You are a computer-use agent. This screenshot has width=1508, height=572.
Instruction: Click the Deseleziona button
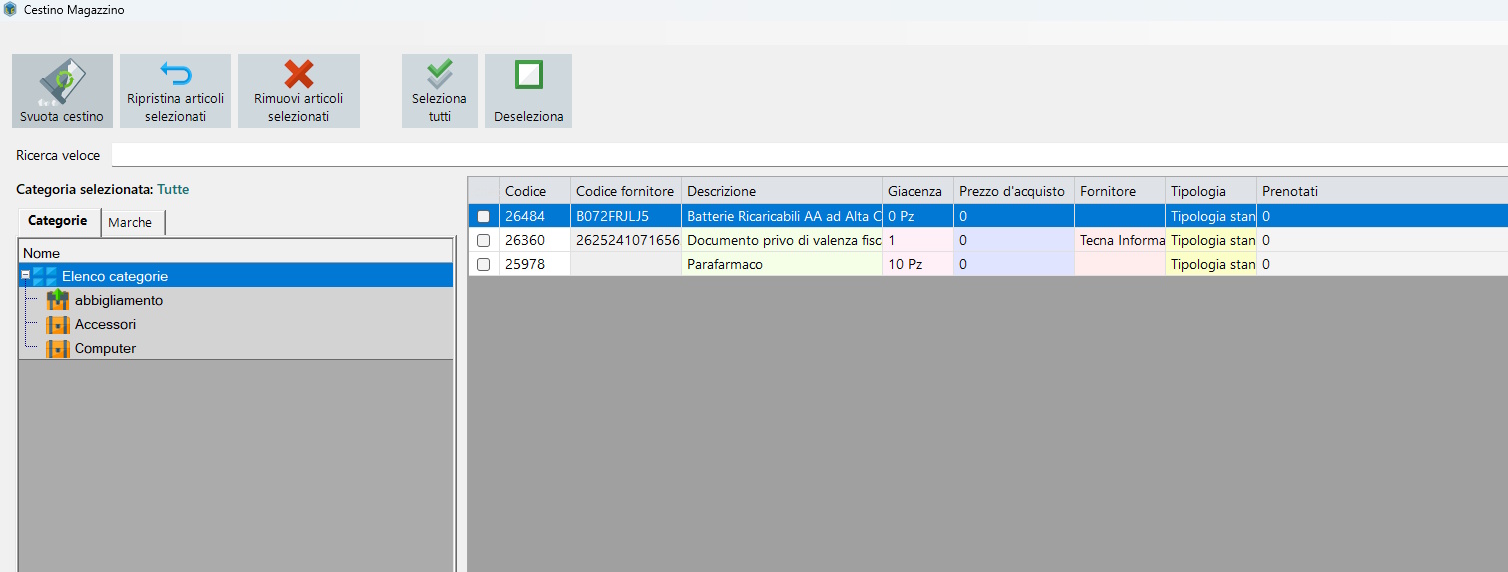coord(528,91)
